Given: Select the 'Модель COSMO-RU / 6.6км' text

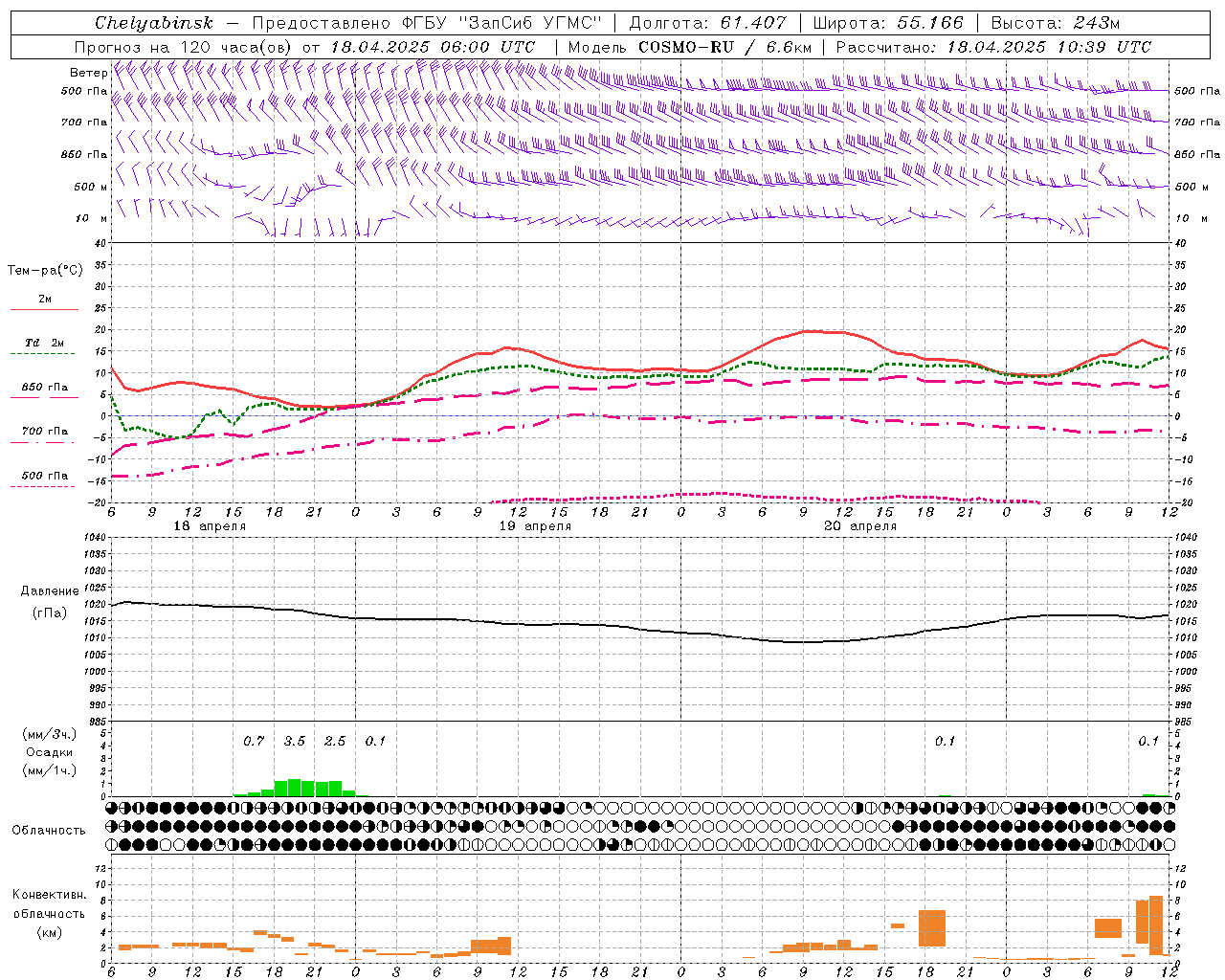Looking at the screenshot, I should 690,47.
